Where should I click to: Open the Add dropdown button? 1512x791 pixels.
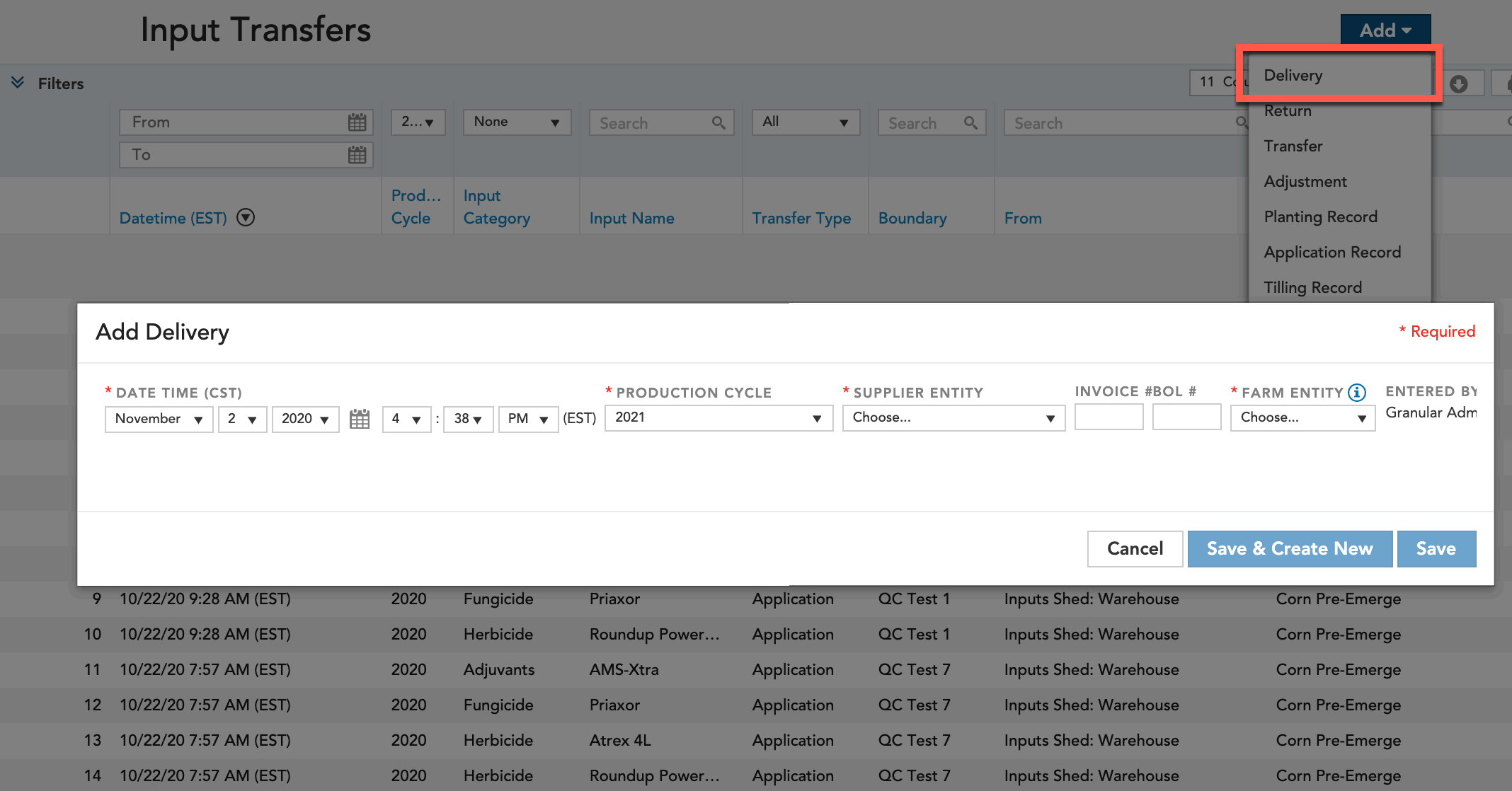point(1385,30)
